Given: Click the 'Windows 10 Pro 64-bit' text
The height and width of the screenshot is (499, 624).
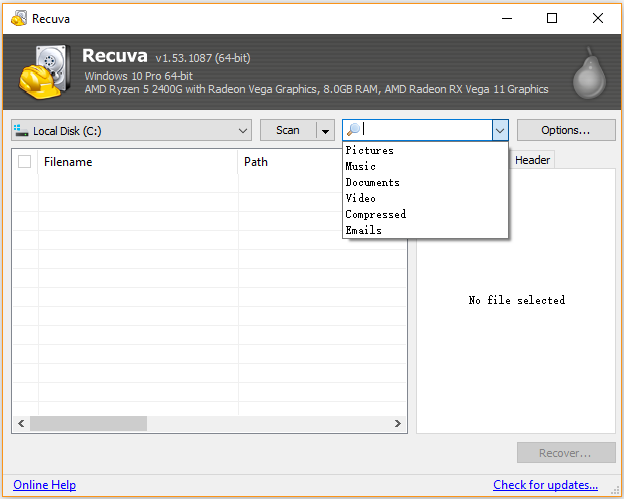Looking at the screenshot, I should point(138,76).
